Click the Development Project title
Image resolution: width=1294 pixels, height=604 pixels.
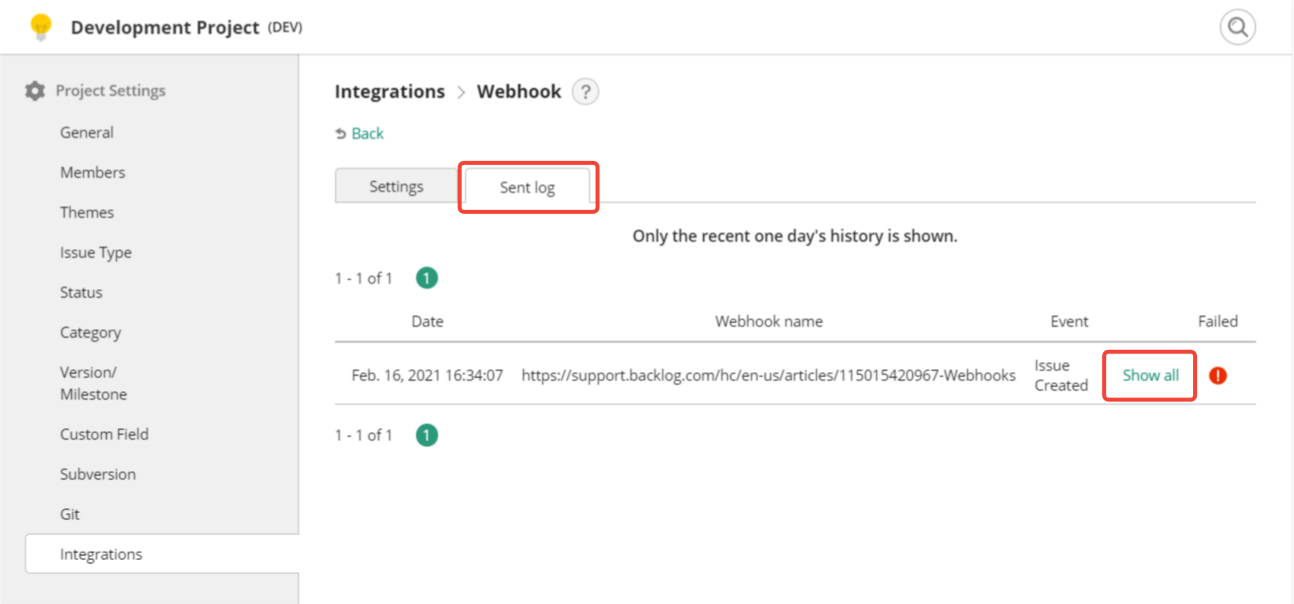[x=165, y=28]
